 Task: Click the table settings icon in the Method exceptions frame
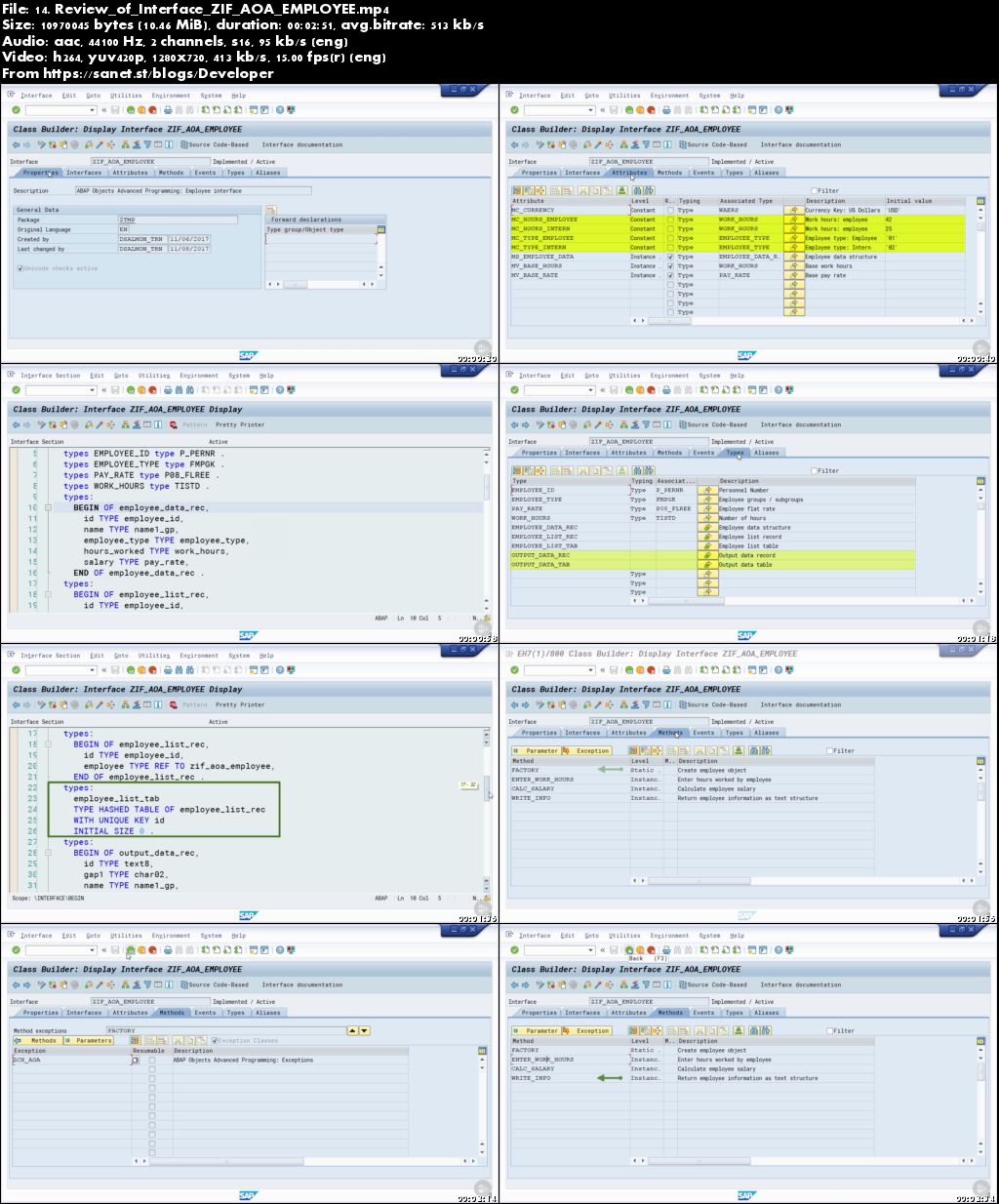[481, 1051]
